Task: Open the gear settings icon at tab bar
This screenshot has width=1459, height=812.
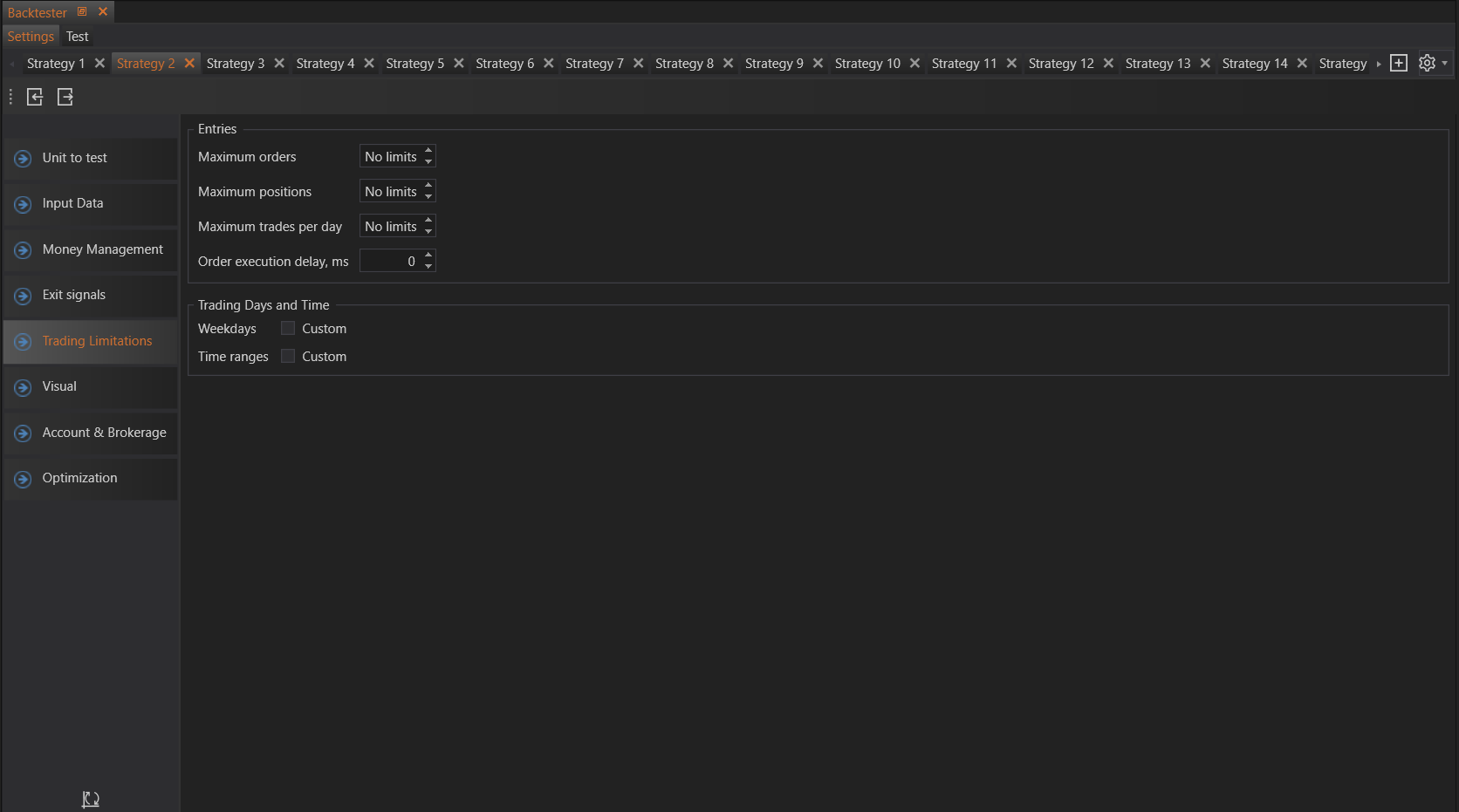Action: coord(1427,64)
